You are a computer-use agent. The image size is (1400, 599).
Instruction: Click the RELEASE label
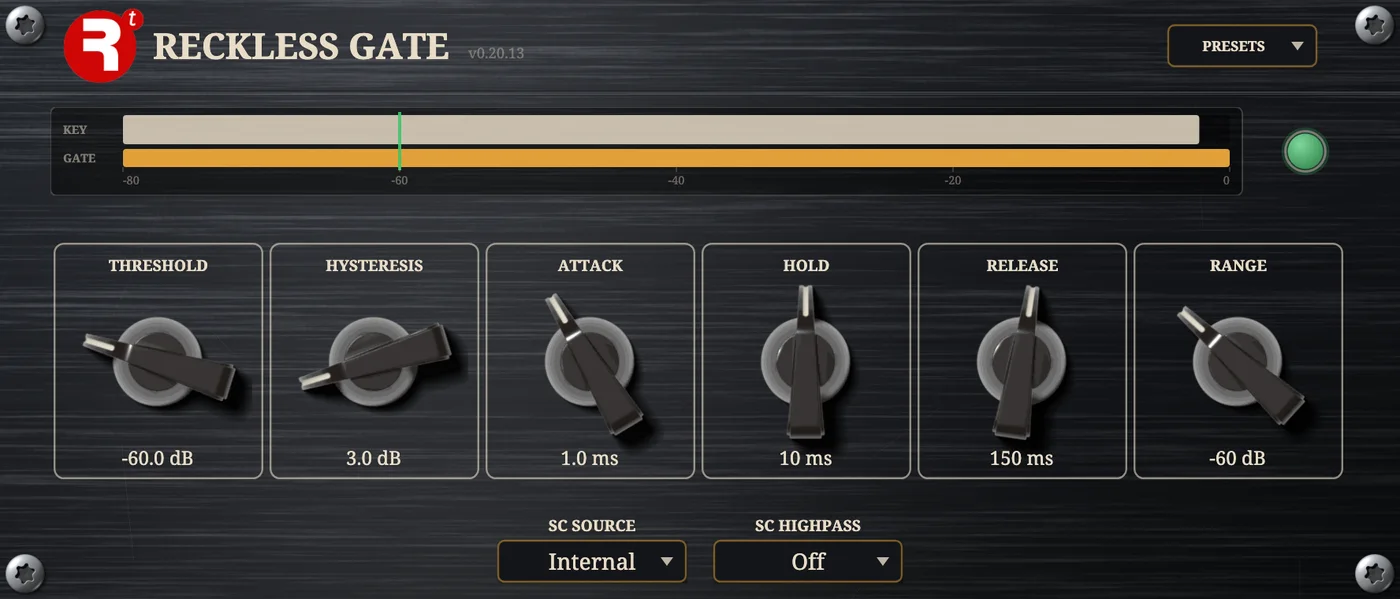click(1022, 266)
